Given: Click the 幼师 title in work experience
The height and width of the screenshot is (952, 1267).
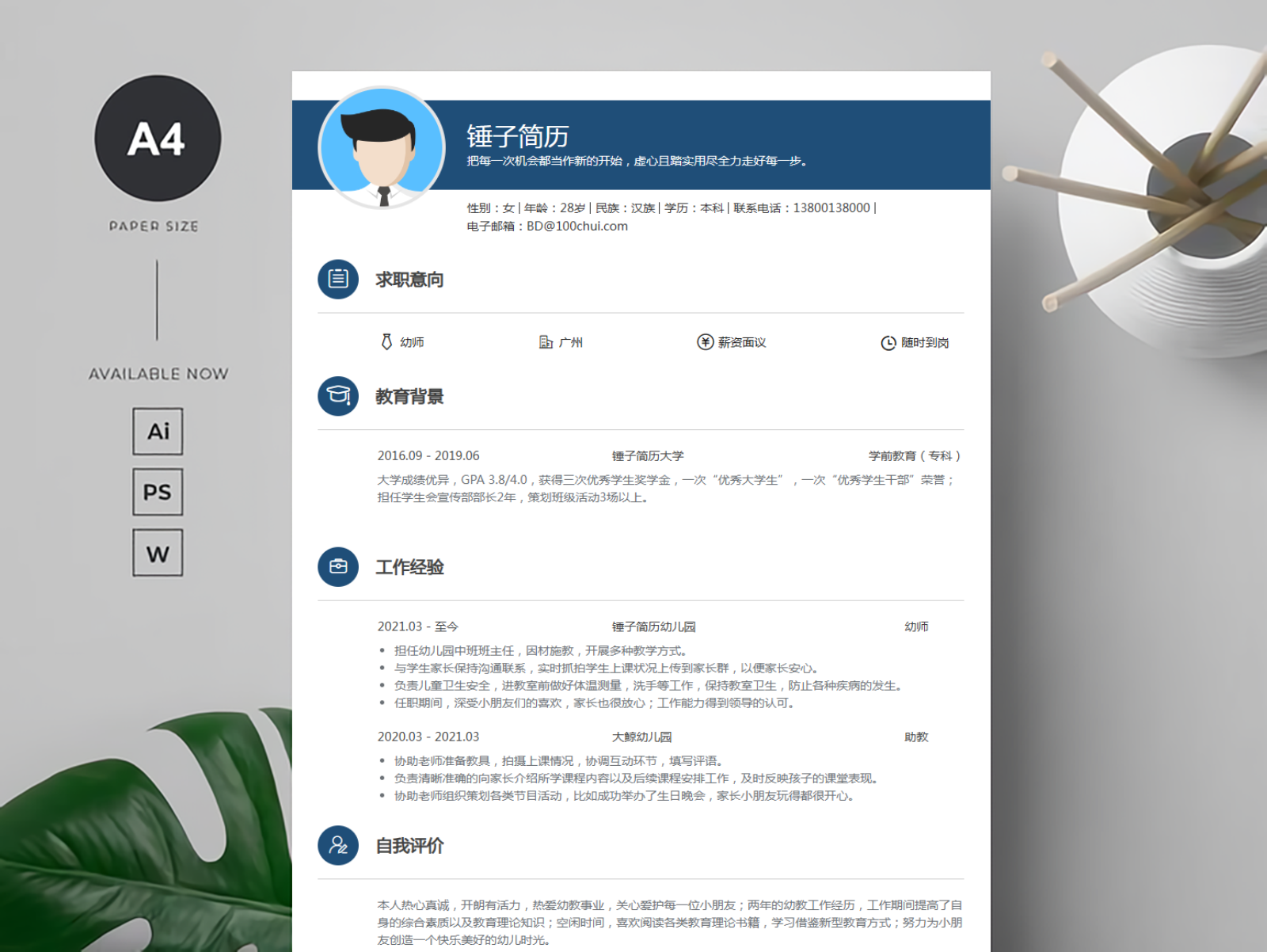Looking at the screenshot, I should tap(916, 626).
